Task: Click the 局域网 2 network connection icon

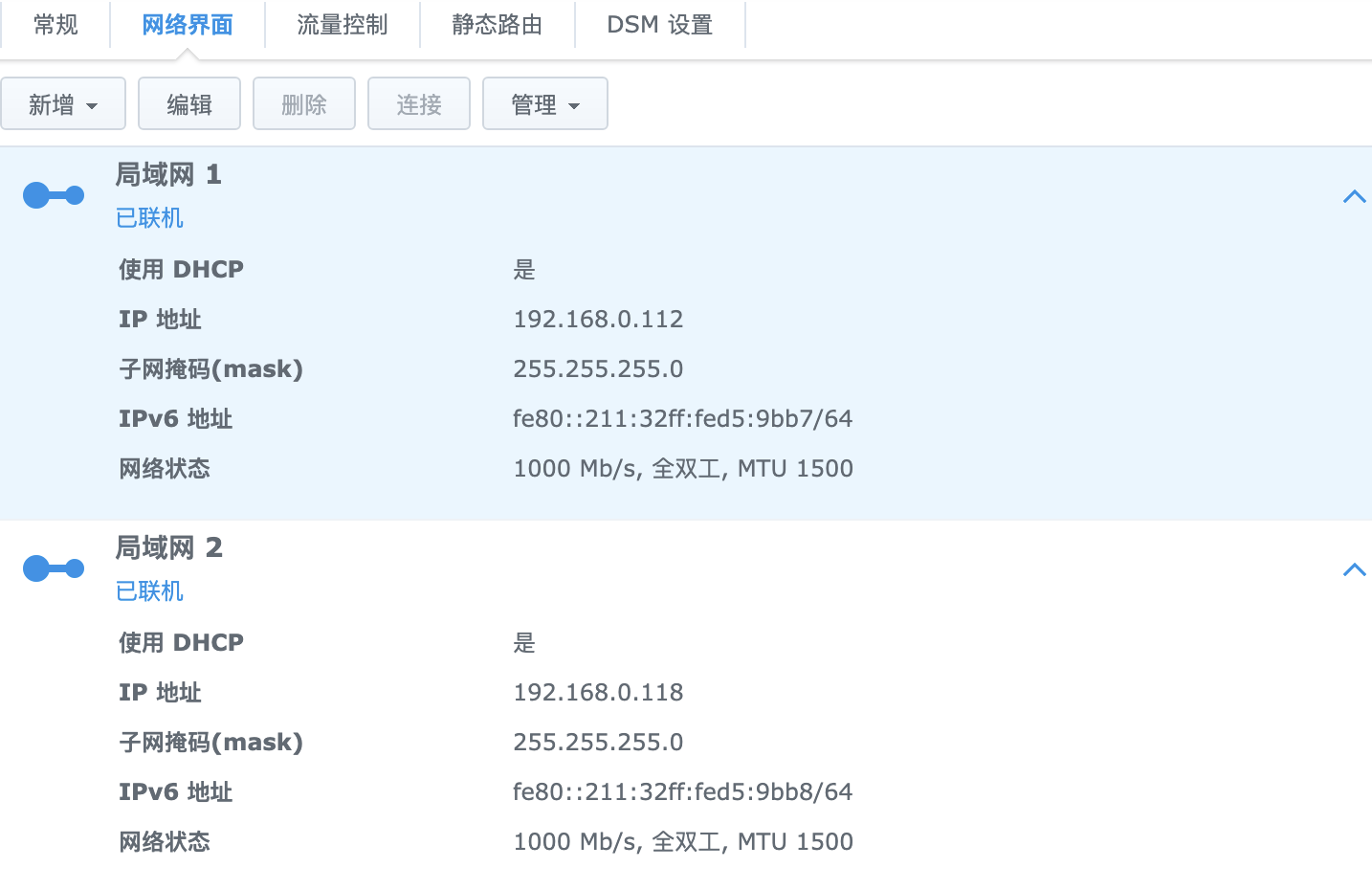Action: (54, 568)
